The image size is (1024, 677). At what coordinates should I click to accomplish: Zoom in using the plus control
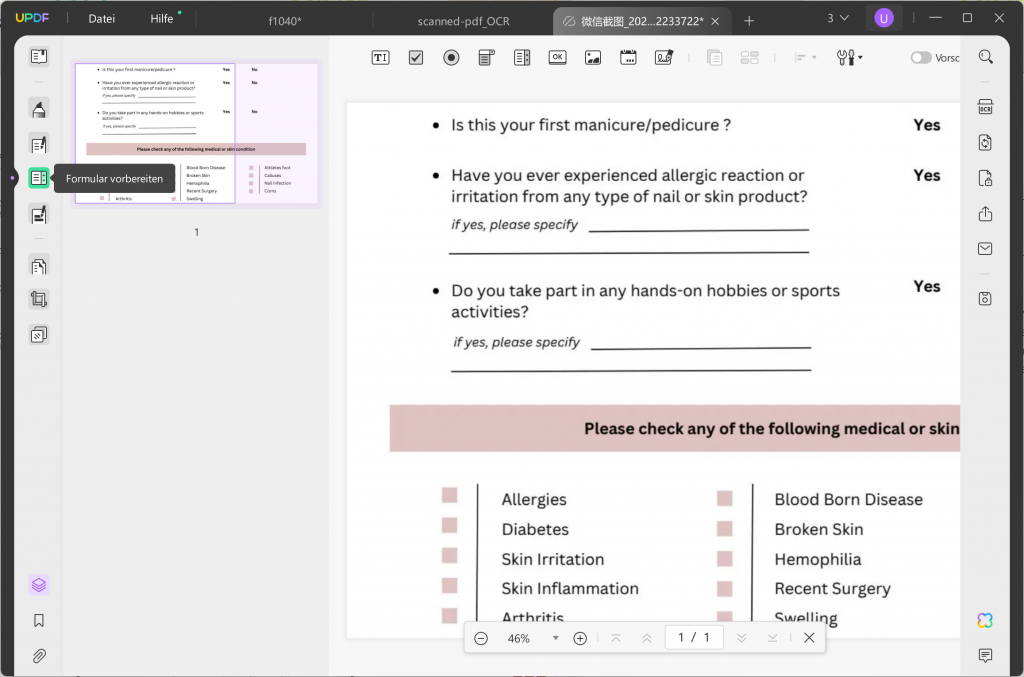pos(580,637)
